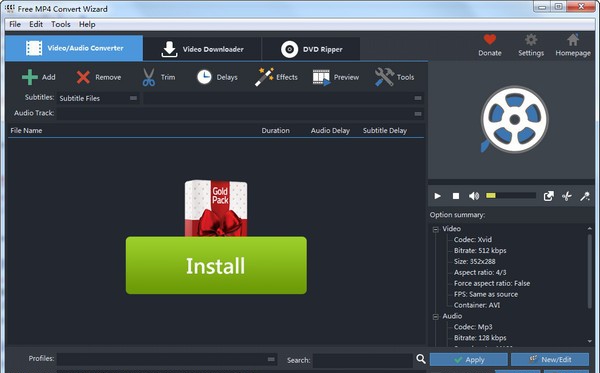Select 'Bitrate: 512 kbps' row
This screenshot has height=373, width=600.
tap(480, 251)
